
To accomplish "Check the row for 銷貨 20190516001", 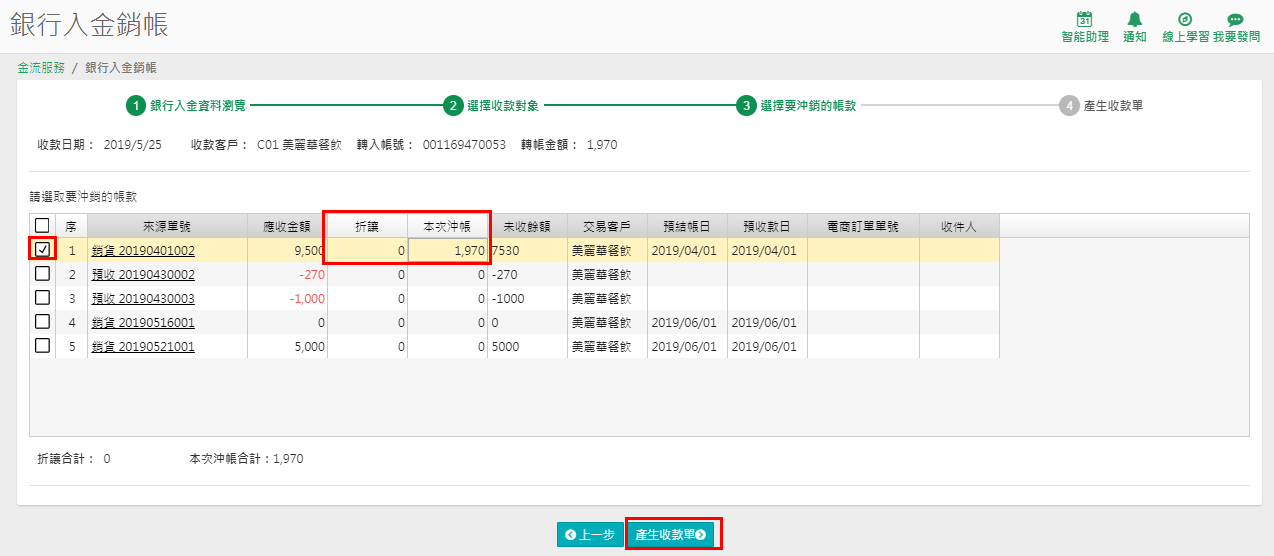I will point(42,322).
